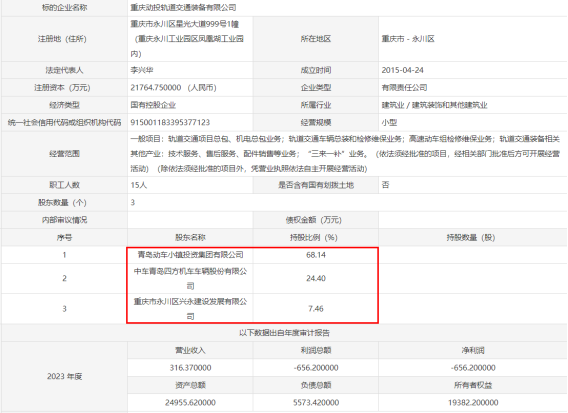Select the address line 重庆市永川区星光大道999号1幢
Screen dimensions: 568x413
pyautogui.click(x=185, y=24)
